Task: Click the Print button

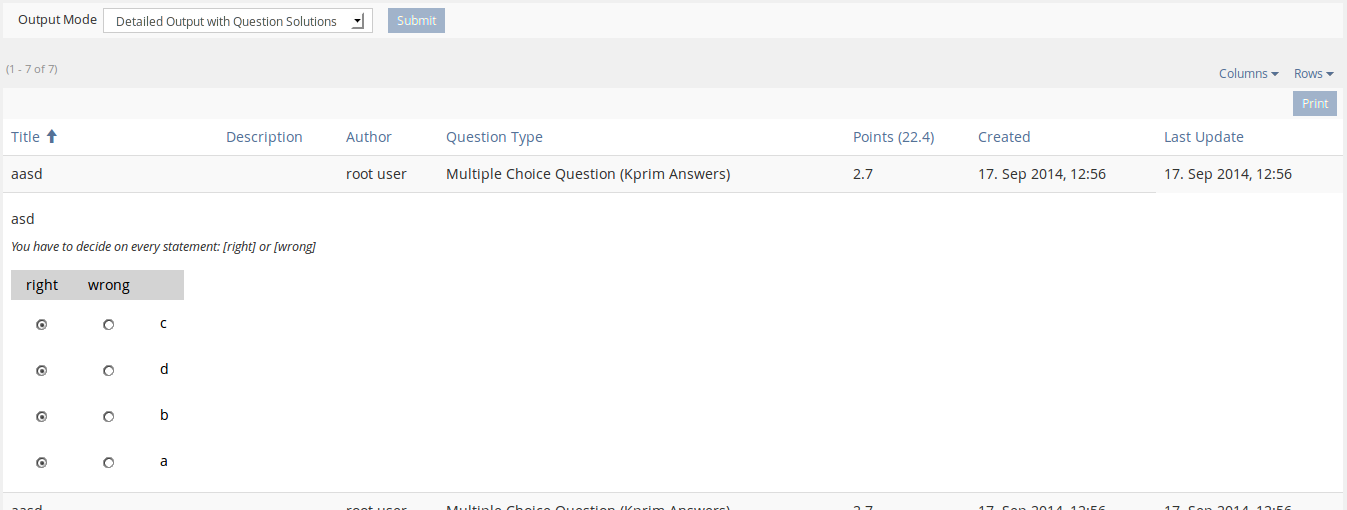Action: pos(1314,104)
